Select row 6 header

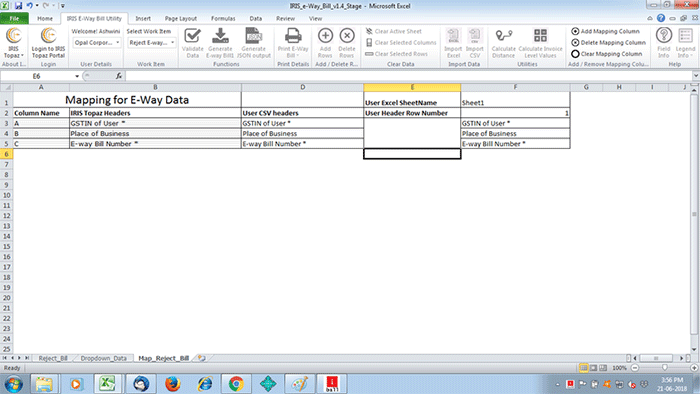[6, 154]
